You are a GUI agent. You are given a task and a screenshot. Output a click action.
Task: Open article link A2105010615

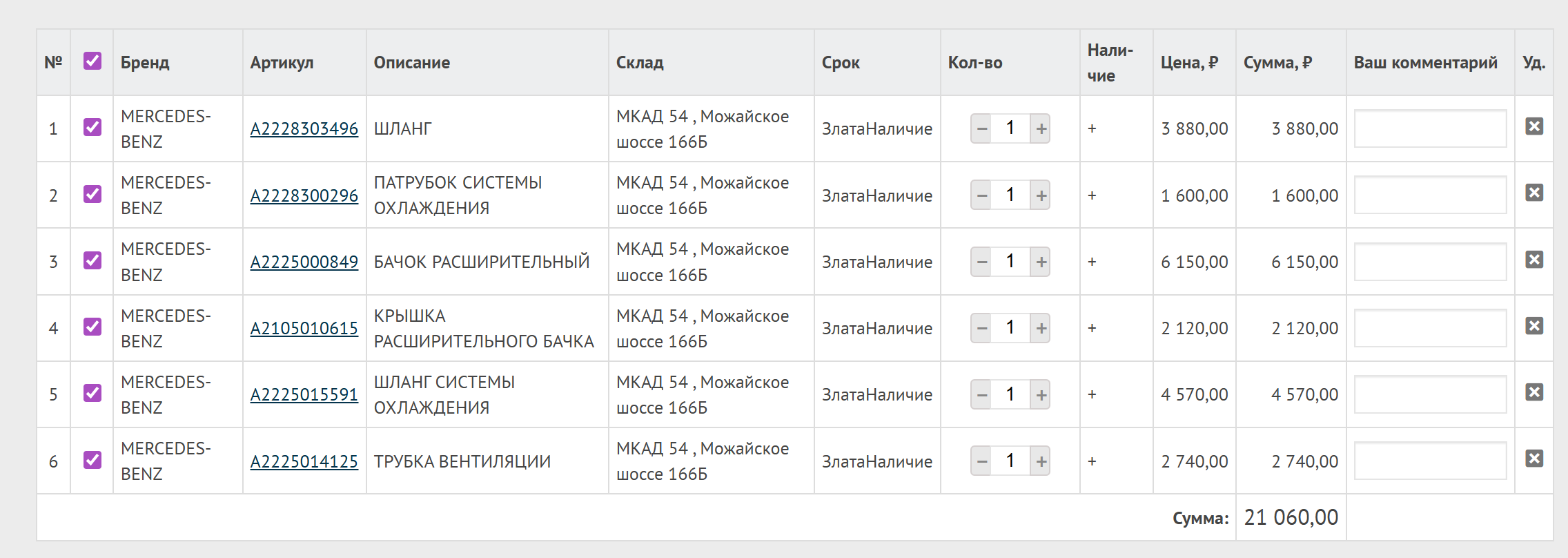(x=304, y=329)
